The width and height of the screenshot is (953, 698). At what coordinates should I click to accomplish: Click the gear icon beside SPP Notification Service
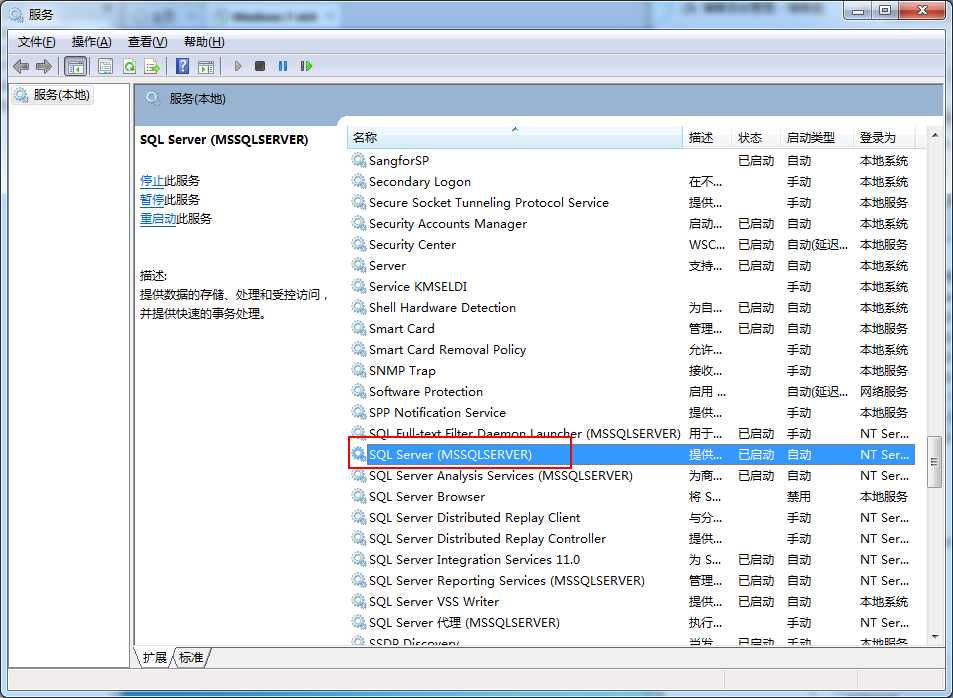(x=359, y=412)
